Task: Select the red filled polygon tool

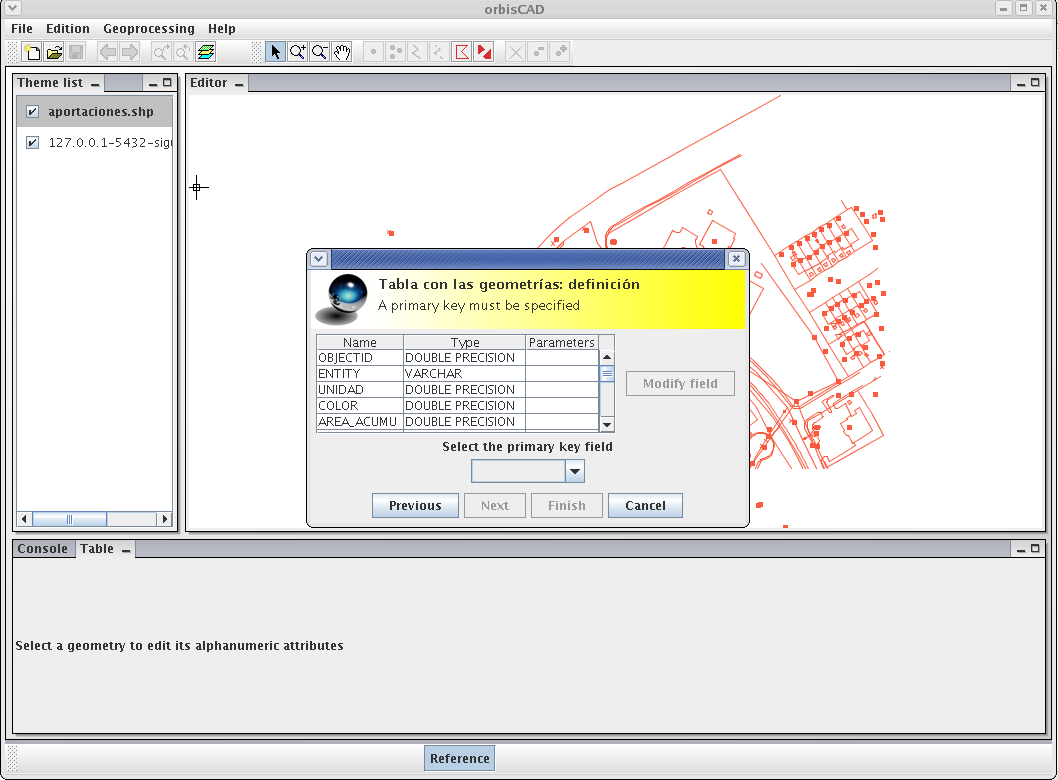Action: coord(484,52)
